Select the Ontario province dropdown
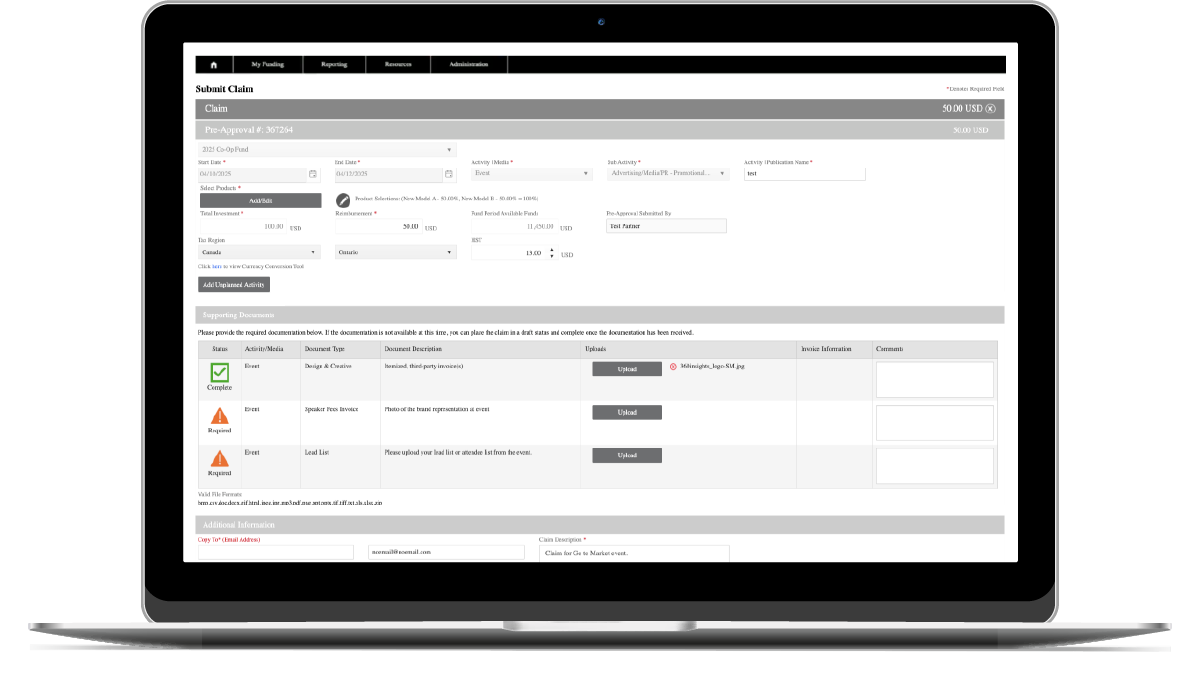 (396, 253)
